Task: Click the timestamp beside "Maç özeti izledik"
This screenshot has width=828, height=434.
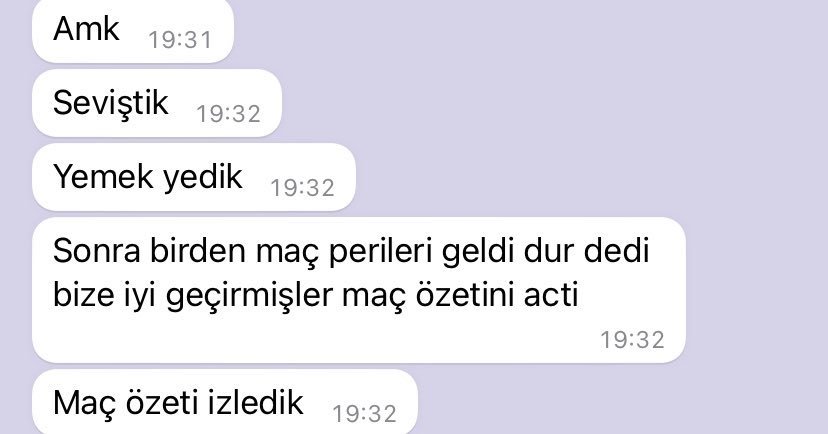Action: pyautogui.click(x=364, y=414)
